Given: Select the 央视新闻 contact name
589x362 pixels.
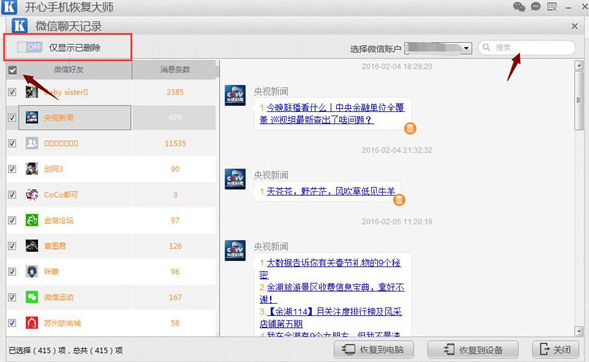Looking at the screenshot, I should (x=59, y=118).
